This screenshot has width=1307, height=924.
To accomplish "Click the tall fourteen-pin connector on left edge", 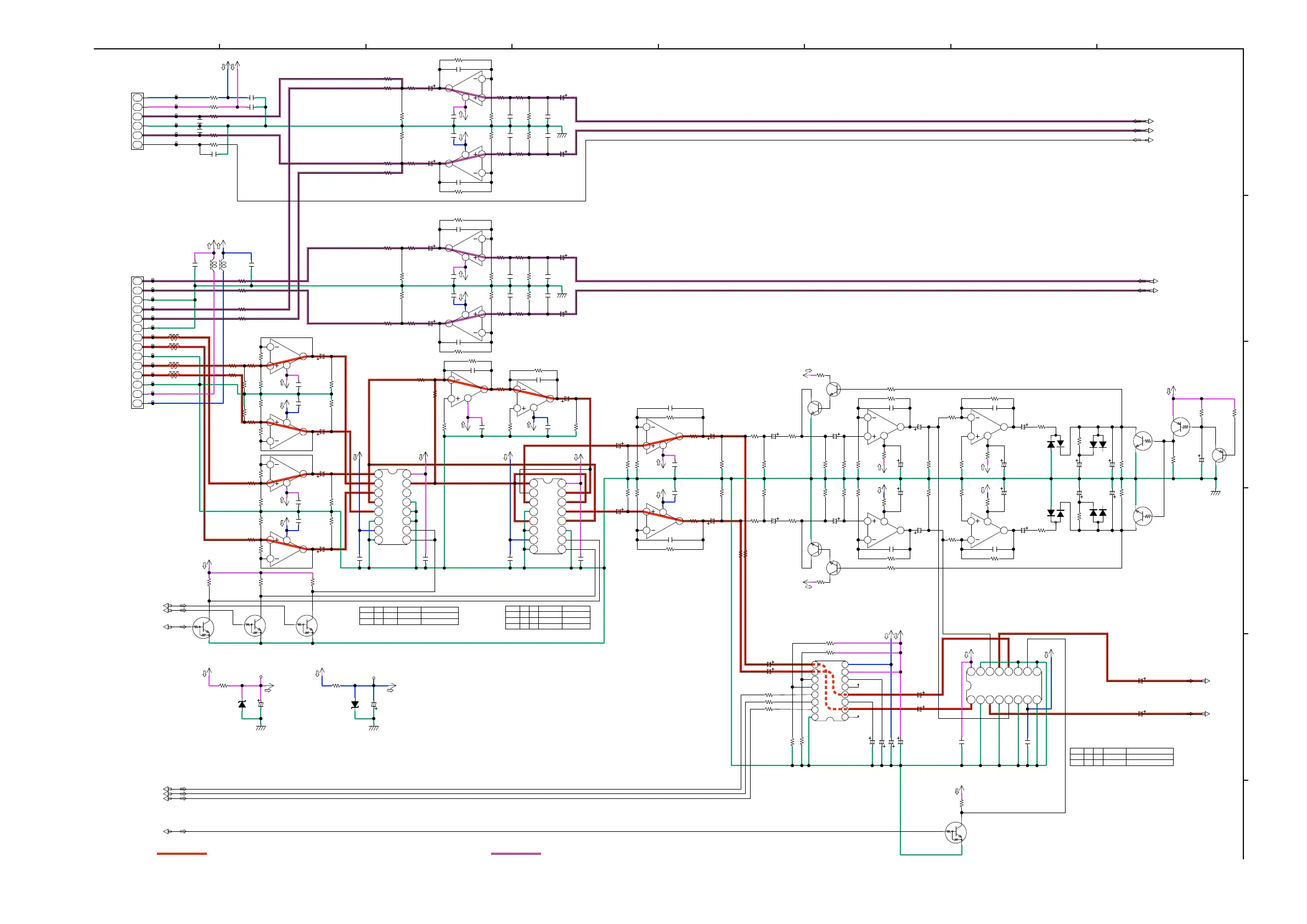I will pos(137,343).
